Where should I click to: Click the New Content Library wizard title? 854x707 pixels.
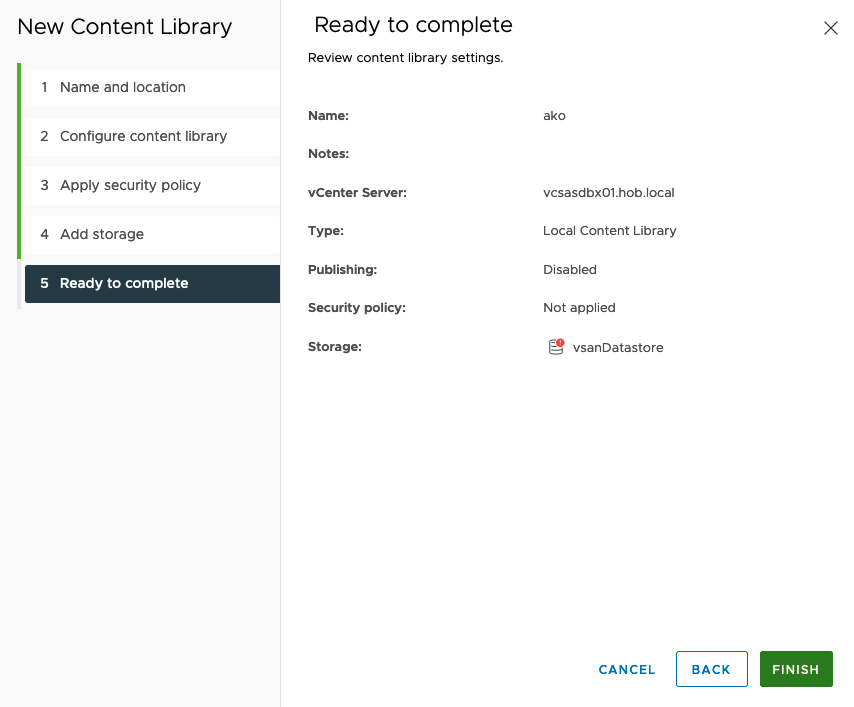point(125,27)
